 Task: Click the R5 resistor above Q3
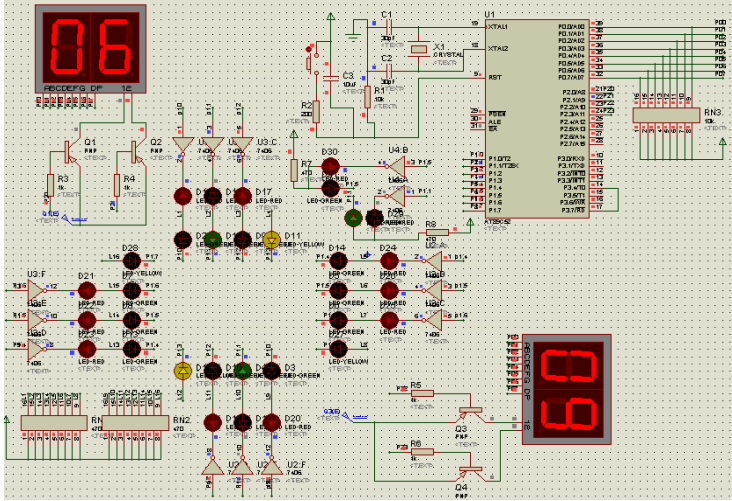pos(423,393)
